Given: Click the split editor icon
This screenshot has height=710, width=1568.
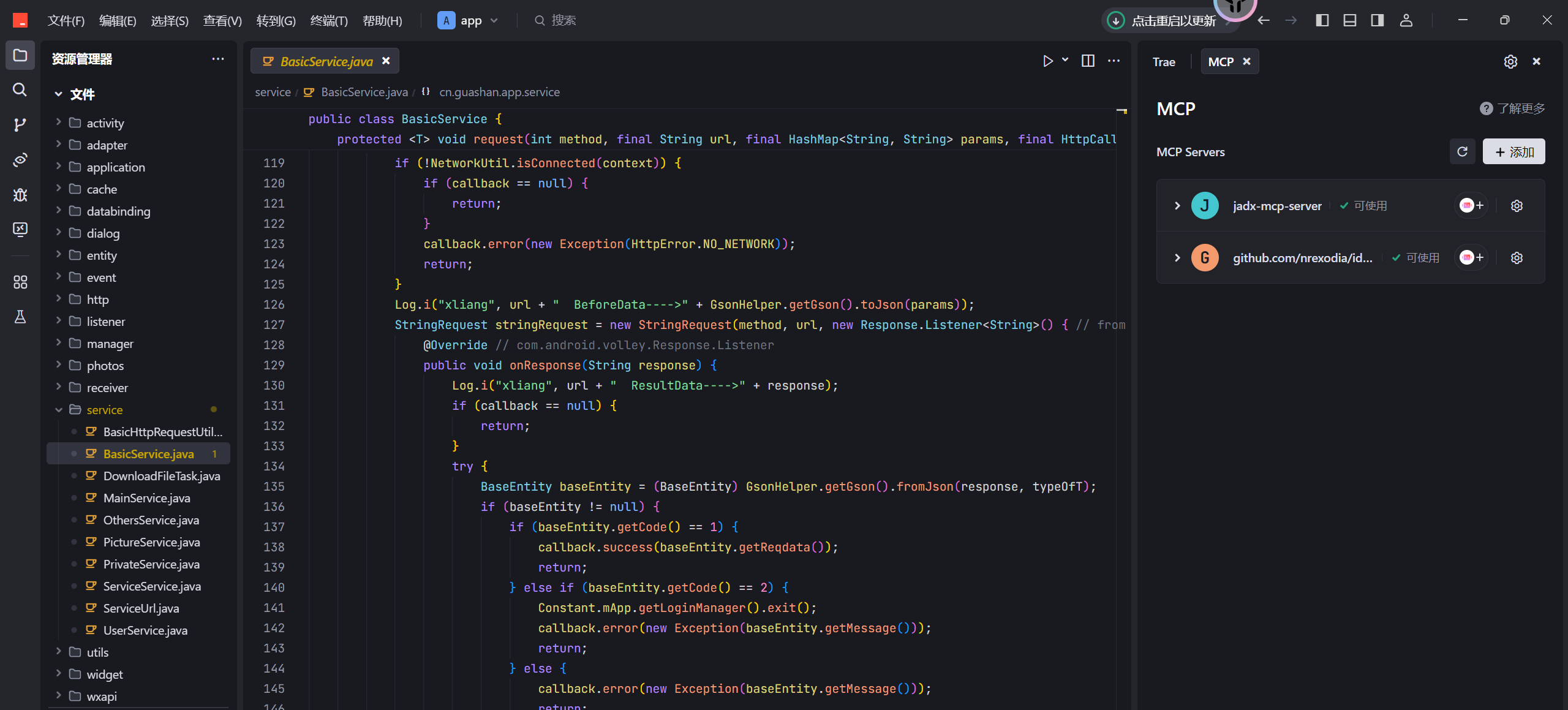Looking at the screenshot, I should point(1088,61).
